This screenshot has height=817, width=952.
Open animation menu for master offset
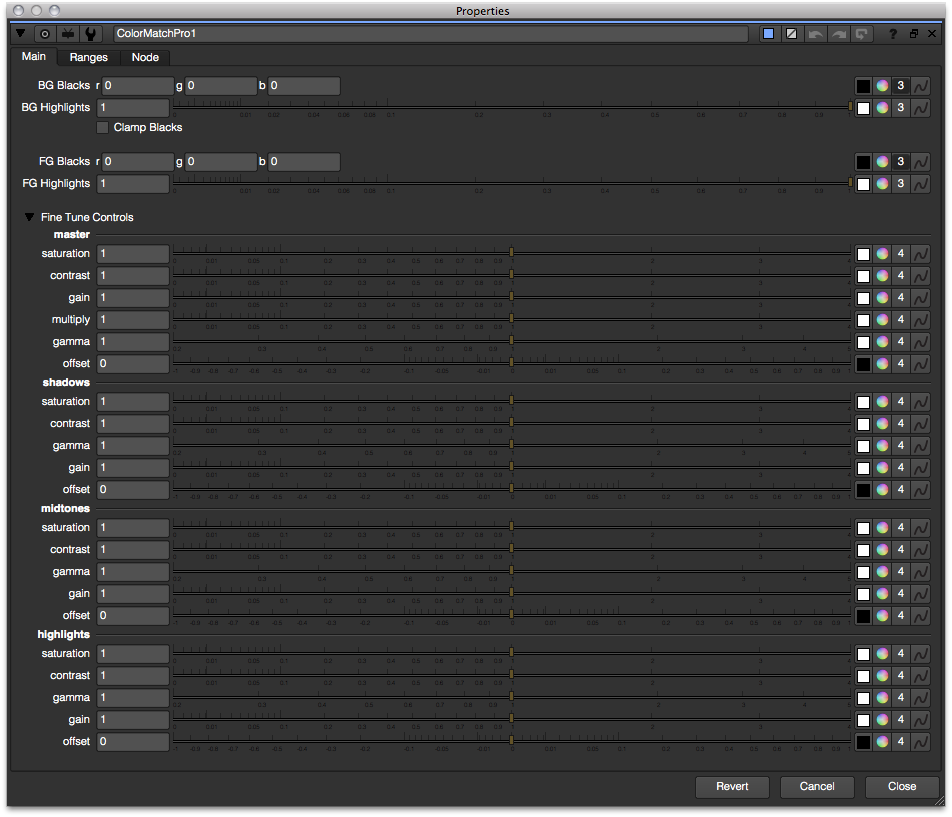coord(921,364)
